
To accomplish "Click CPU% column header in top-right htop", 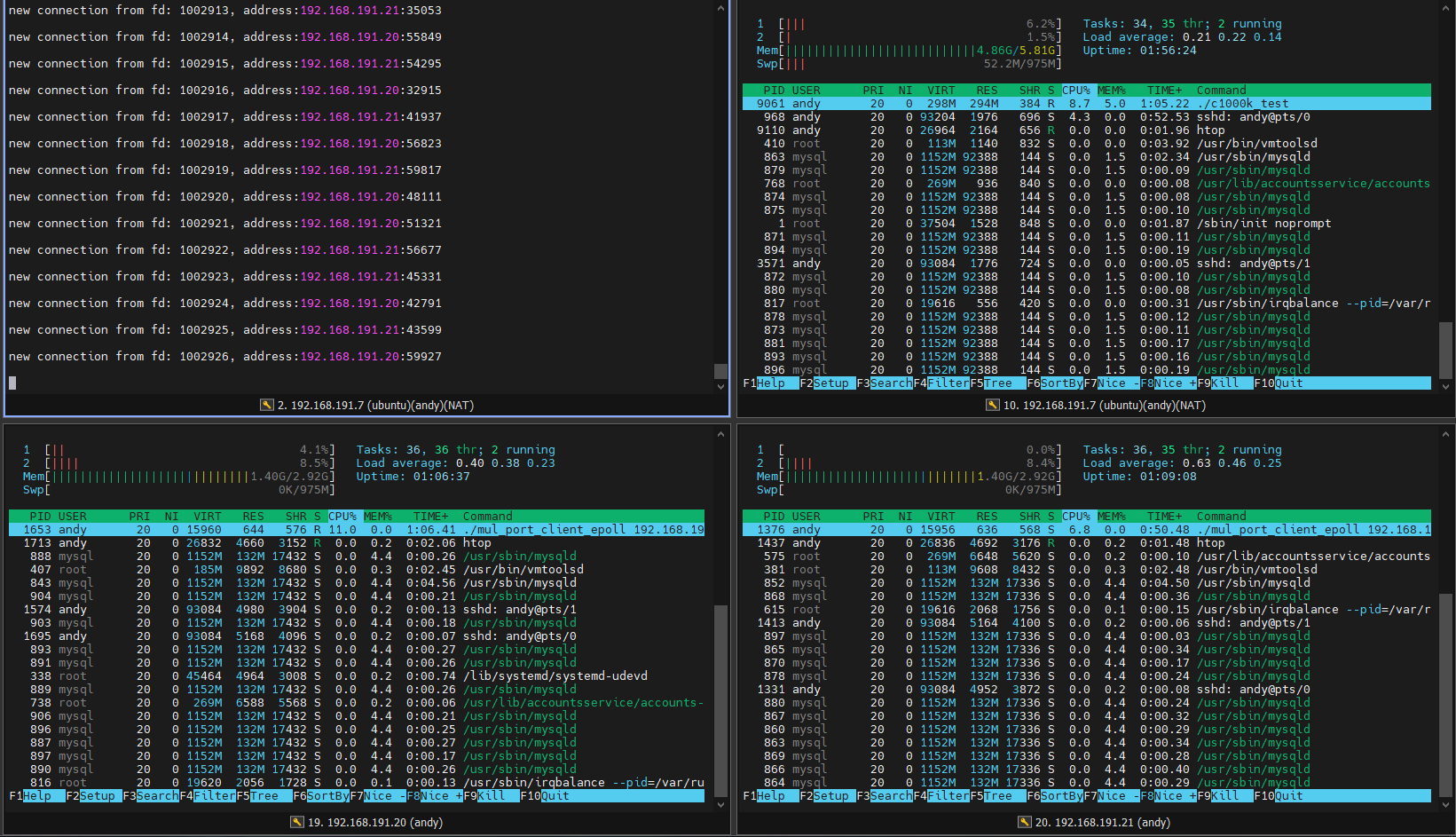I will pyautogui.click(x=1076, y=91).
